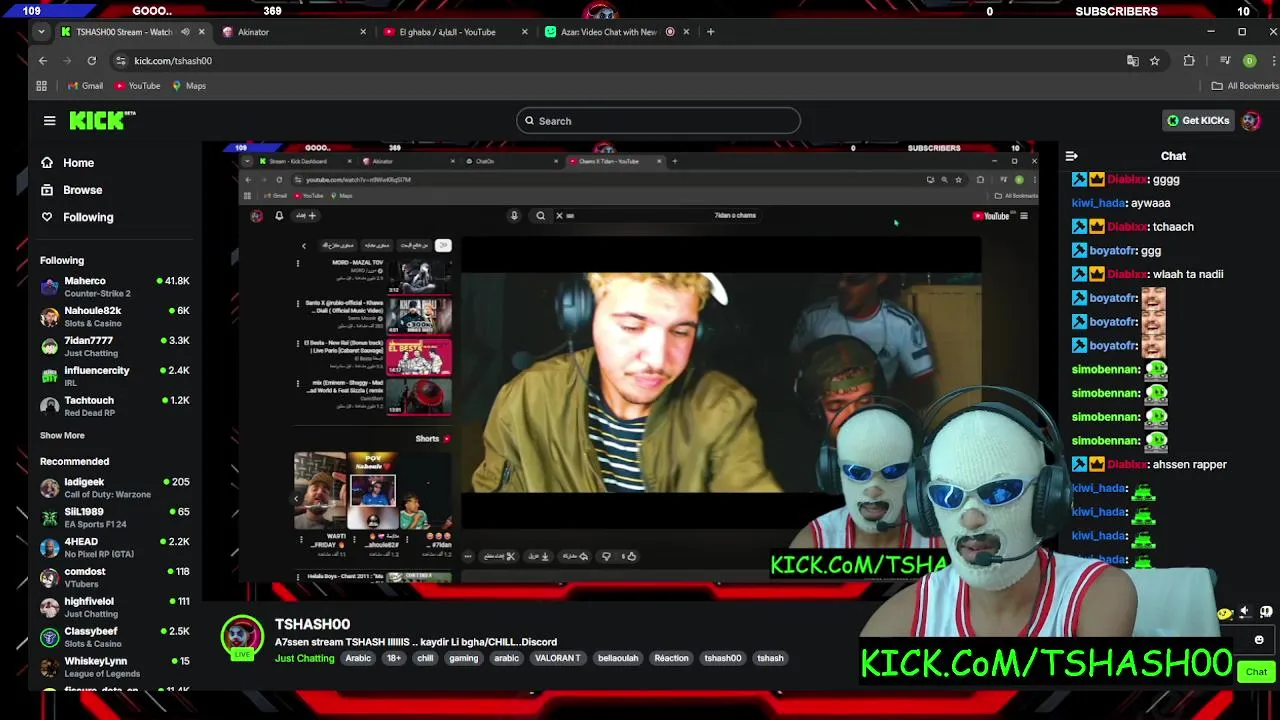Select the VALORANT stream tag

tap(558, 658)
